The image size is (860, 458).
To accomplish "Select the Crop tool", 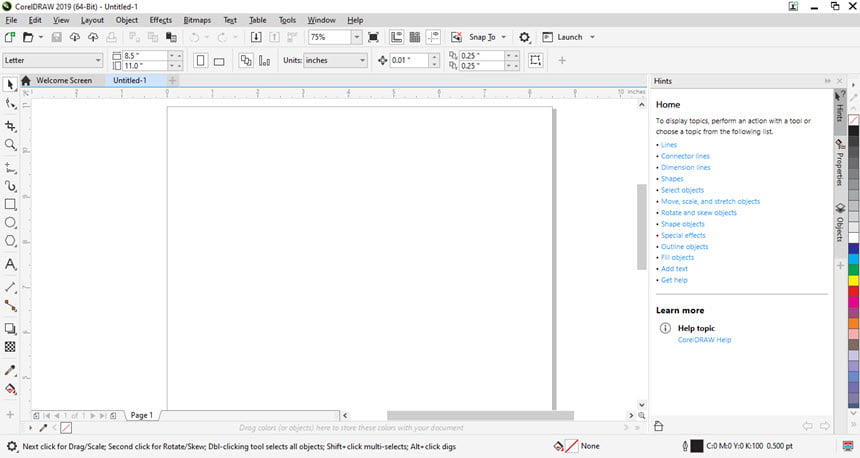I will tap(10, 126).
